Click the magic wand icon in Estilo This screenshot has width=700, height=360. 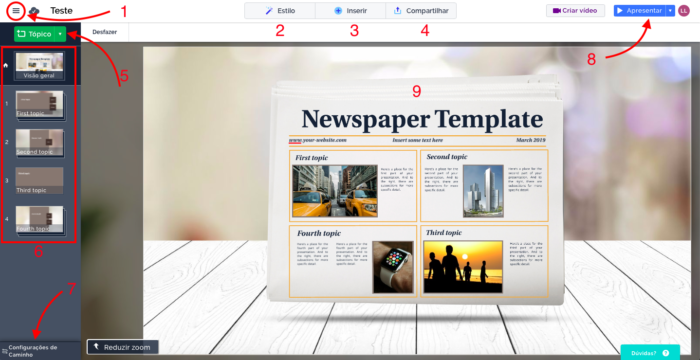coord(269,11)
